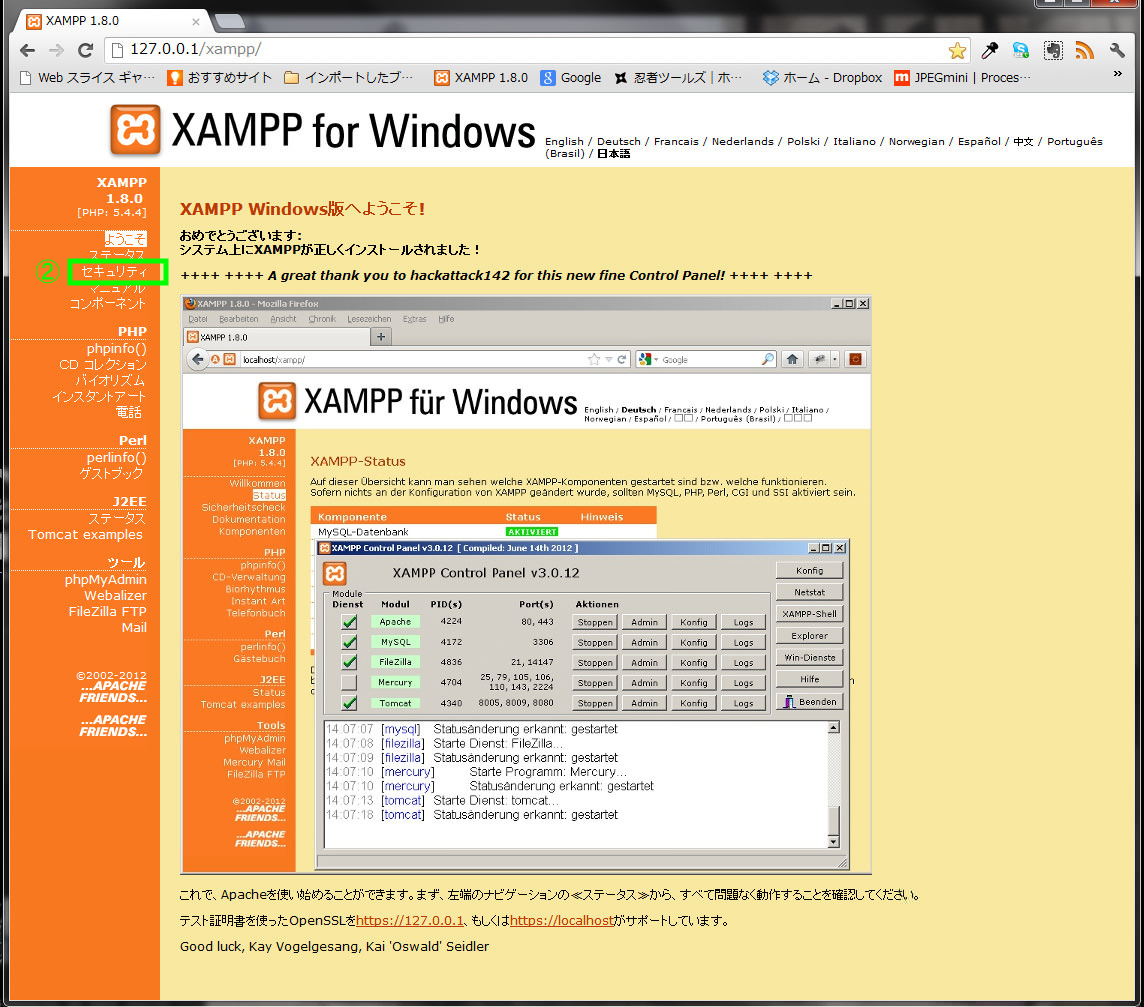
Task: Click the Evernote elephant extension icon
Action: [1053, 50]
